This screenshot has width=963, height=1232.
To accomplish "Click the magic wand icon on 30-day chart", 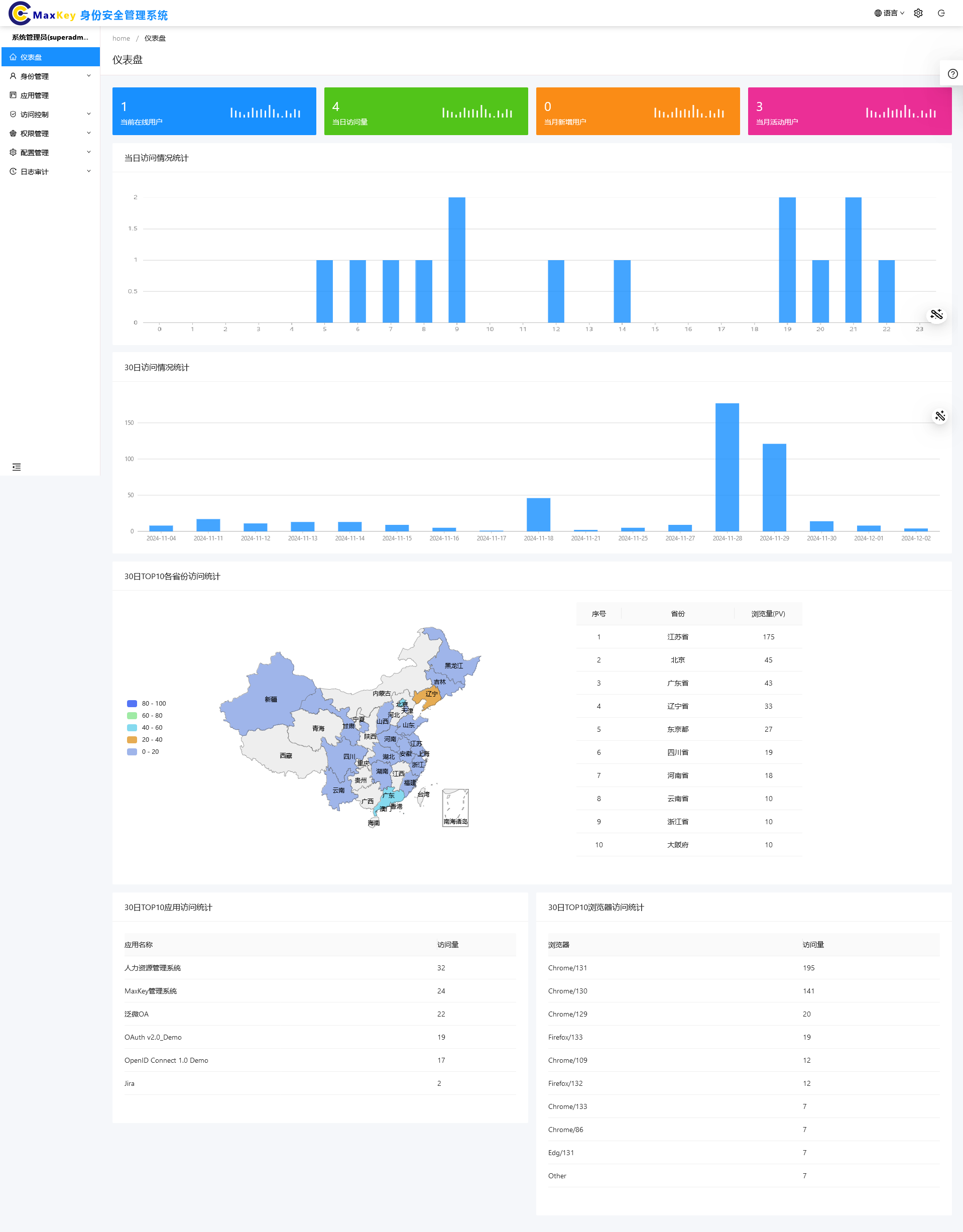I will [940, 416].
